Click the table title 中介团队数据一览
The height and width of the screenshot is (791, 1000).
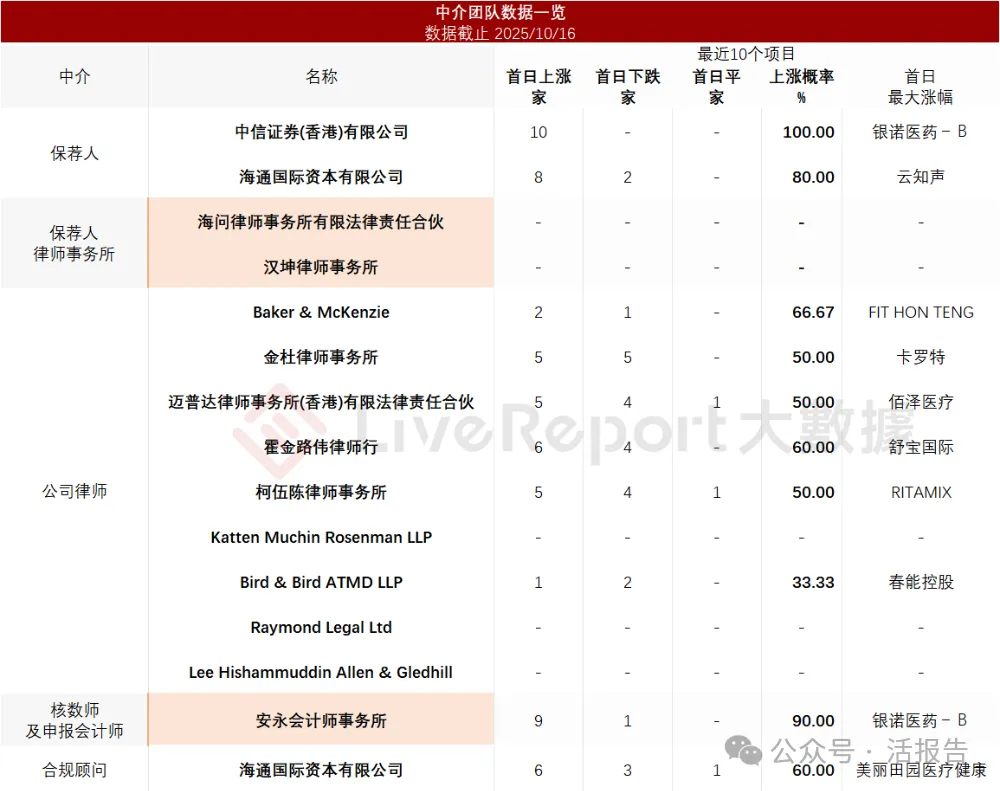(x=500, y=12)
